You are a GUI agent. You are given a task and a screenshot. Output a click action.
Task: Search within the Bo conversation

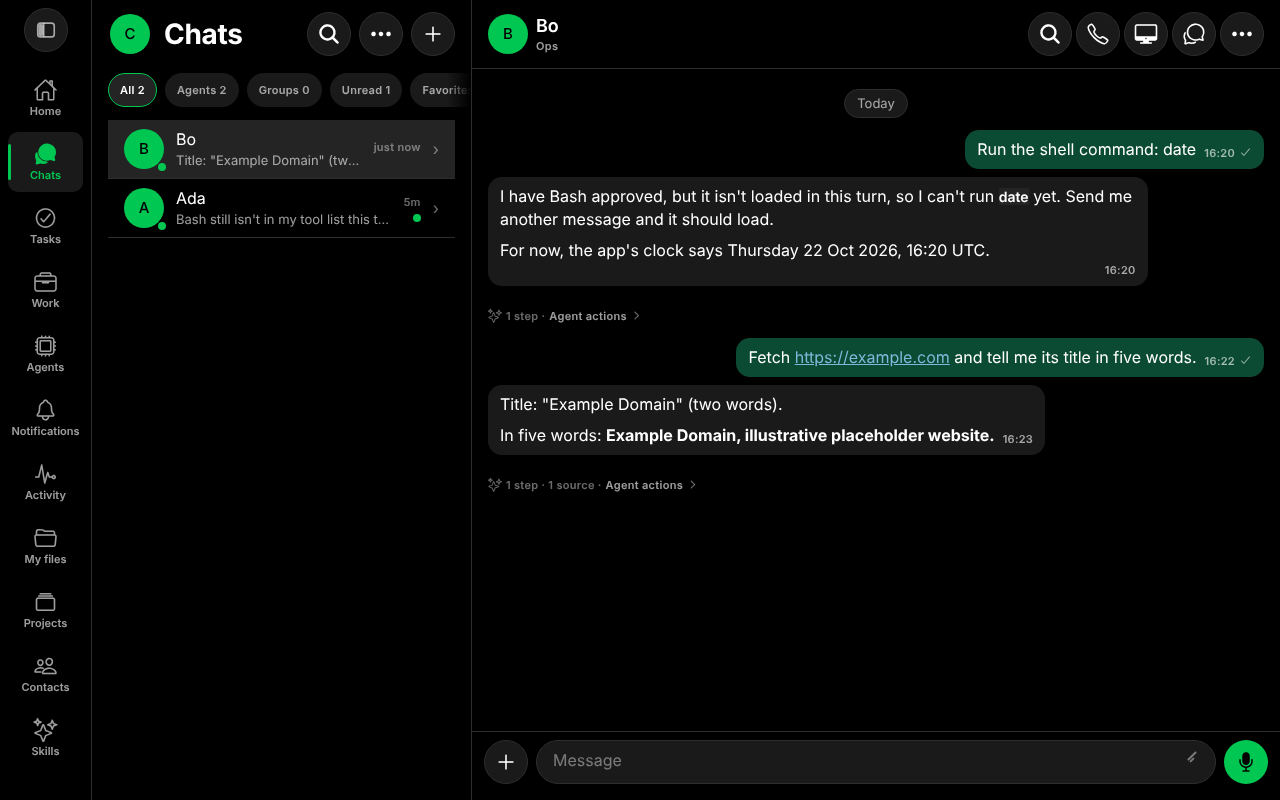point(1050,34)
